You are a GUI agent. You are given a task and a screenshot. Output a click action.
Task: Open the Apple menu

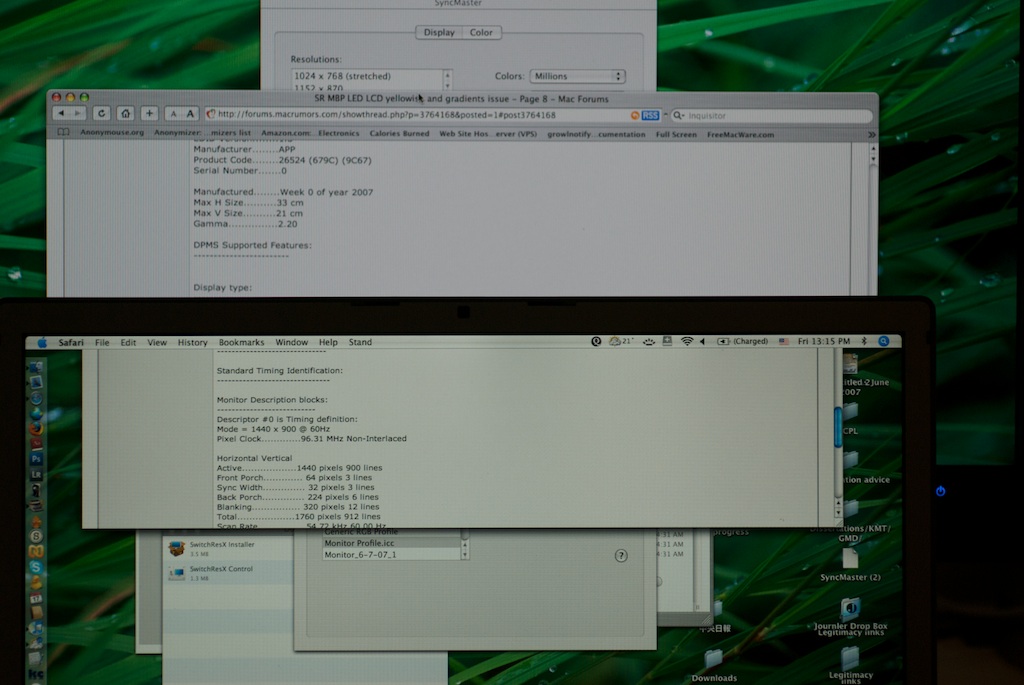(42, 342)
